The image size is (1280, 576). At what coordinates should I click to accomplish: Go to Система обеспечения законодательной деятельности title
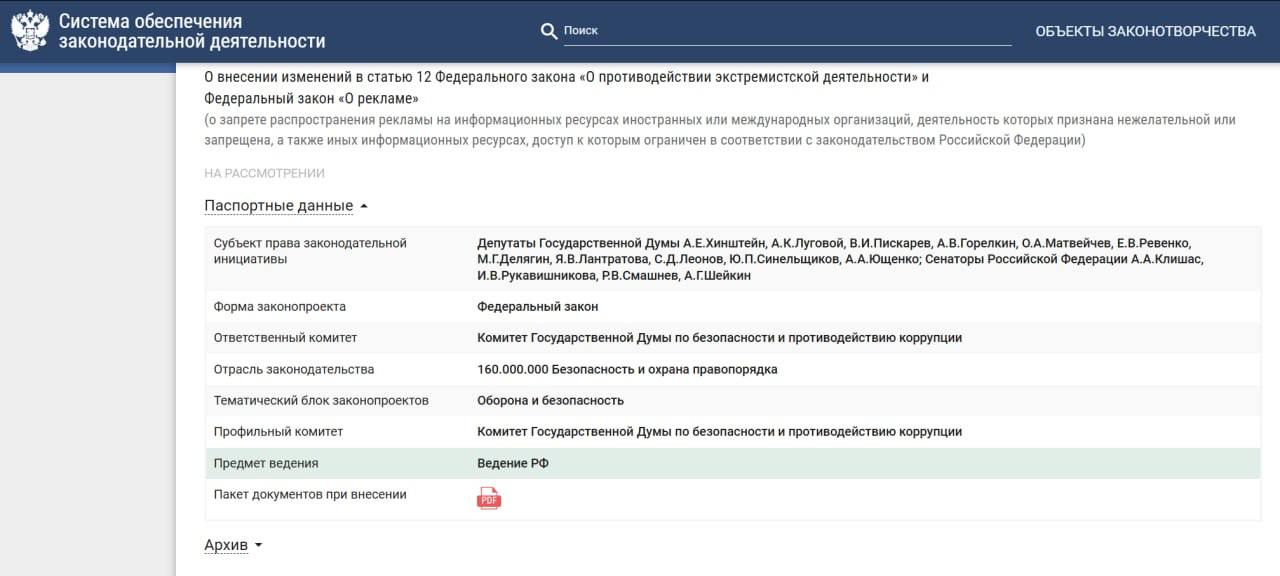(191, 31)
